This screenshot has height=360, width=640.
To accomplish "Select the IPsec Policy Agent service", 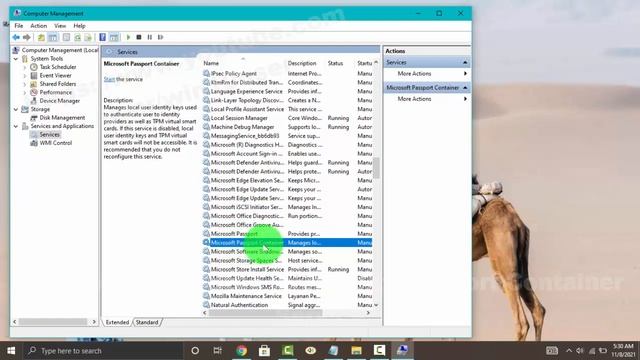I will [x=288, y=73].
